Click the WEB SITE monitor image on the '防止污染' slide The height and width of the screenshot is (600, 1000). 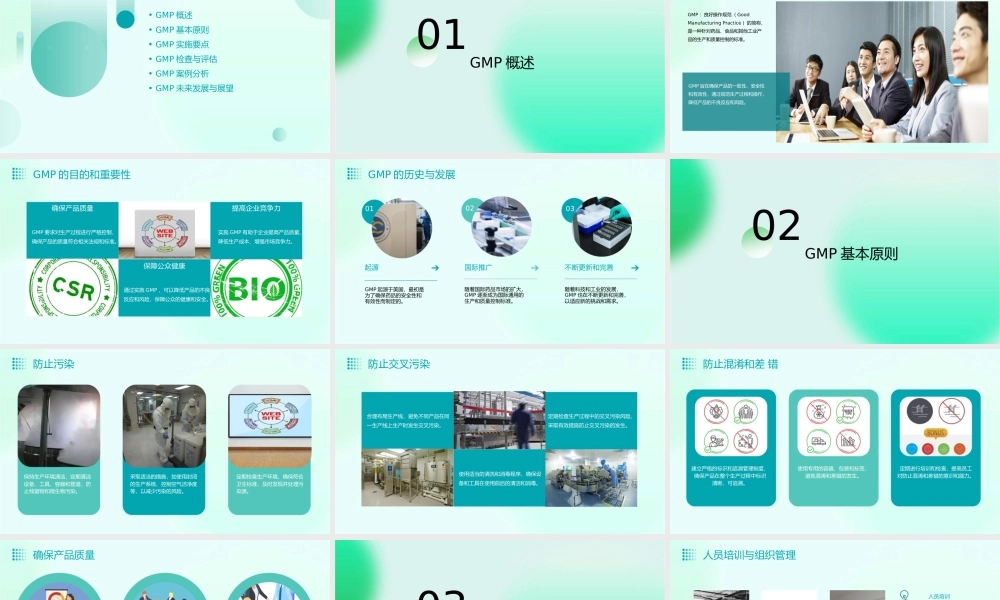click(270, 426)
